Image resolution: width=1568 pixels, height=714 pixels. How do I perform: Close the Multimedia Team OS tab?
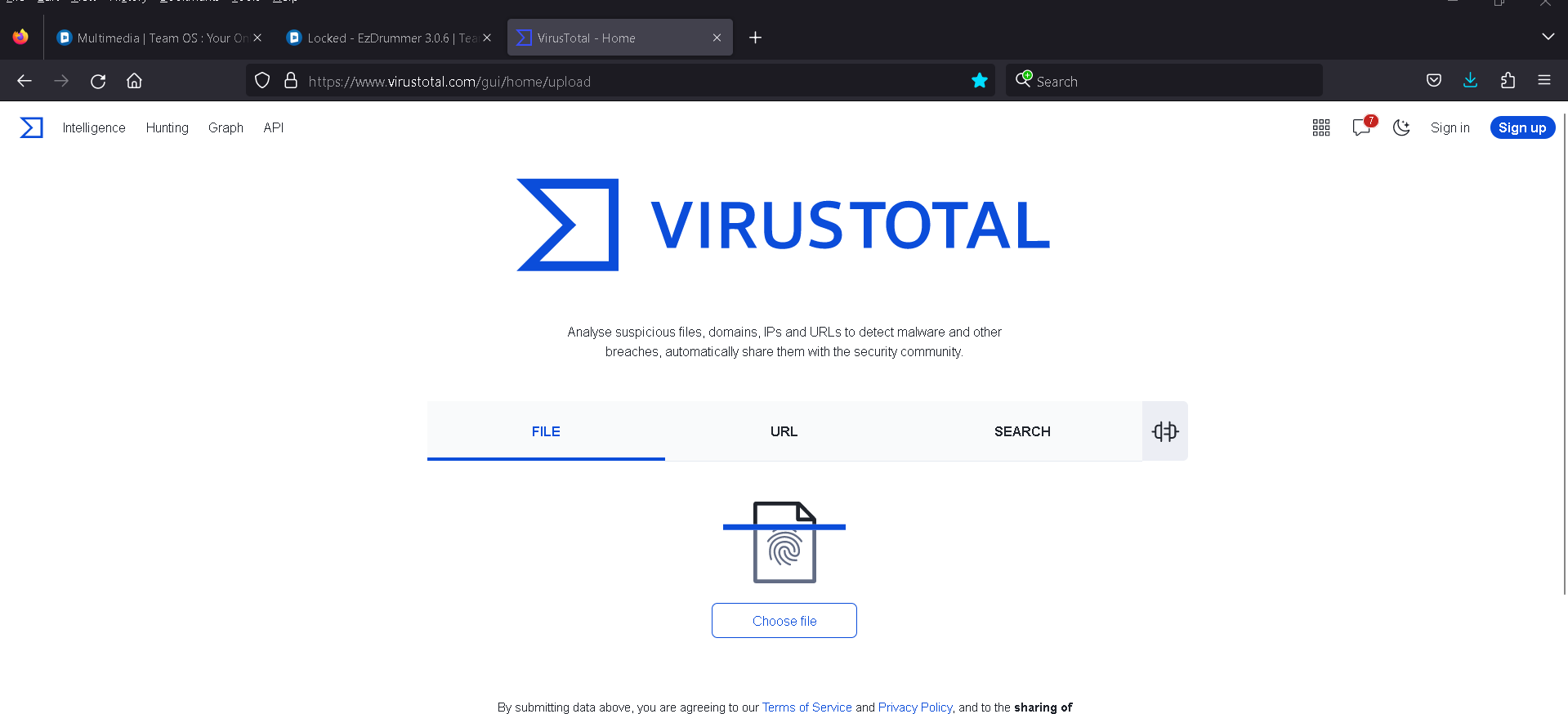coord(257,38)
